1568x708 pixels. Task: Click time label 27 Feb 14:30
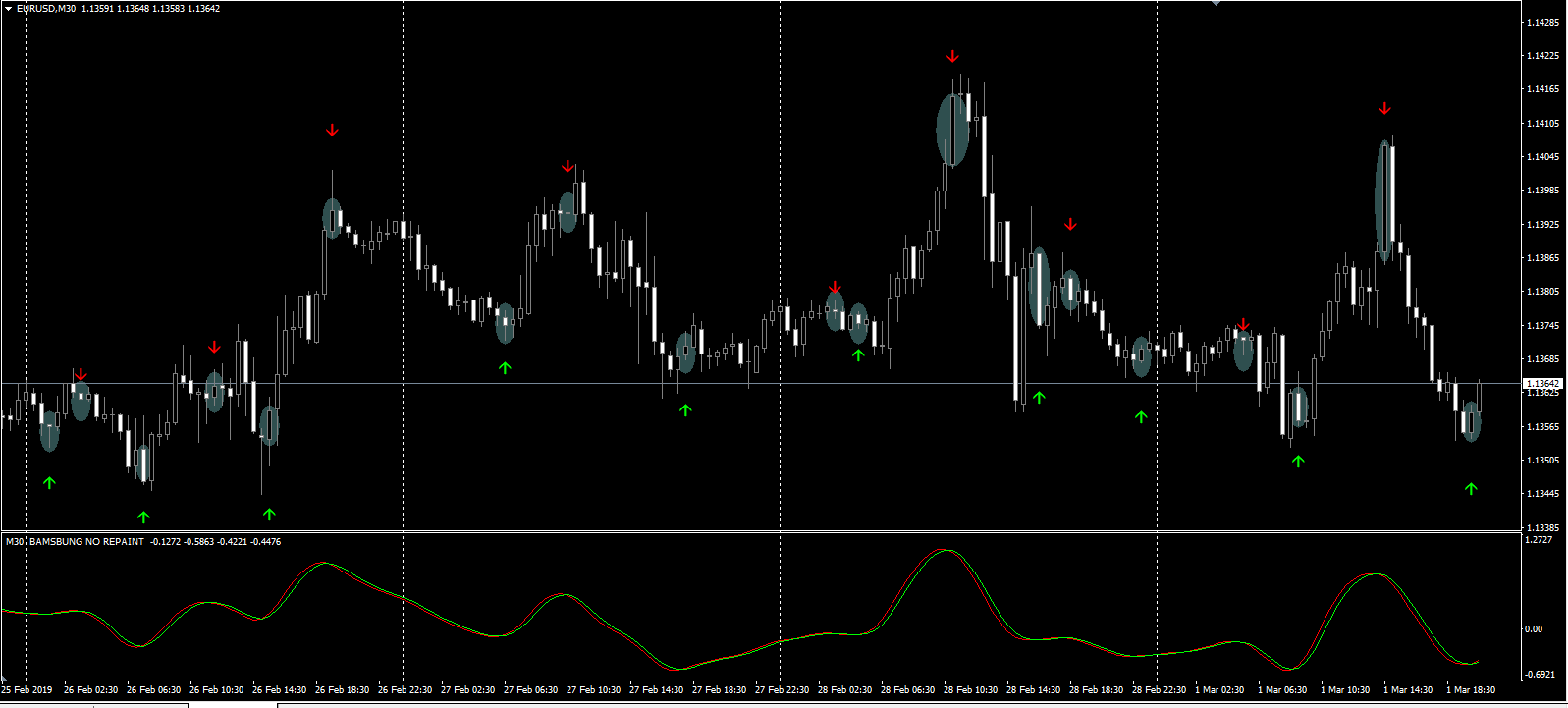(x=656, y=690)
